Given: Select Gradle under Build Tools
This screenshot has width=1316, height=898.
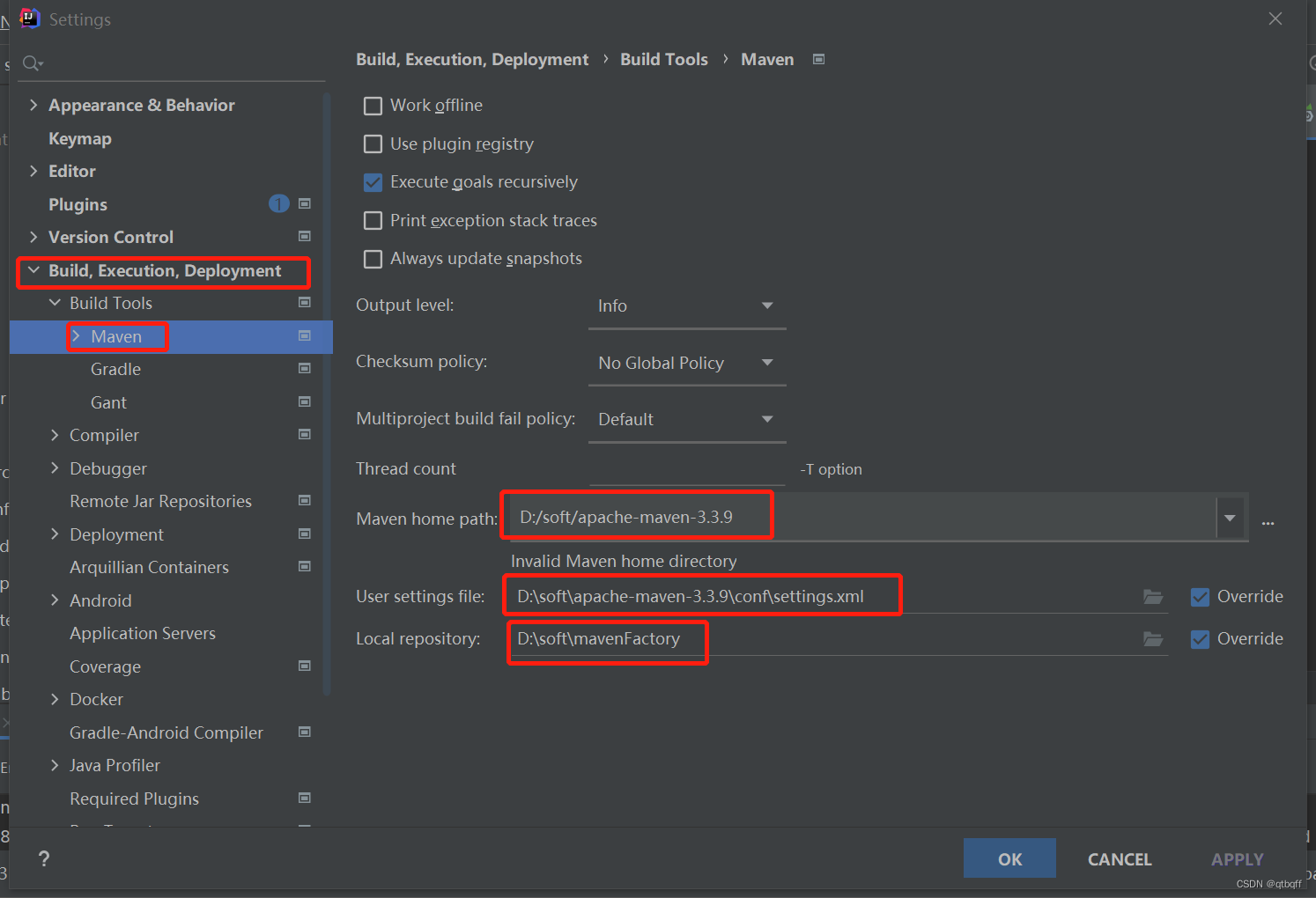Looking at the screenshot, I should point(115,369).
